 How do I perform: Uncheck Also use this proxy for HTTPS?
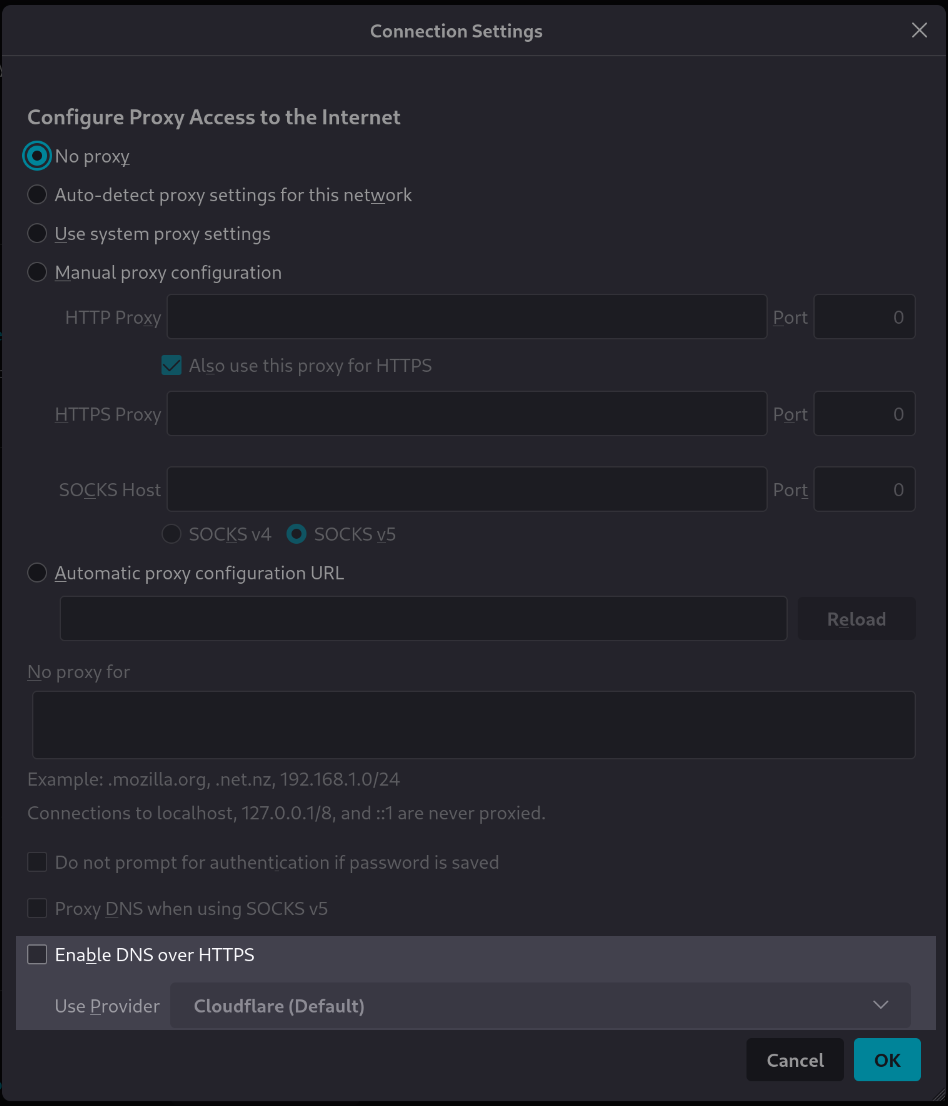[171, 365]
